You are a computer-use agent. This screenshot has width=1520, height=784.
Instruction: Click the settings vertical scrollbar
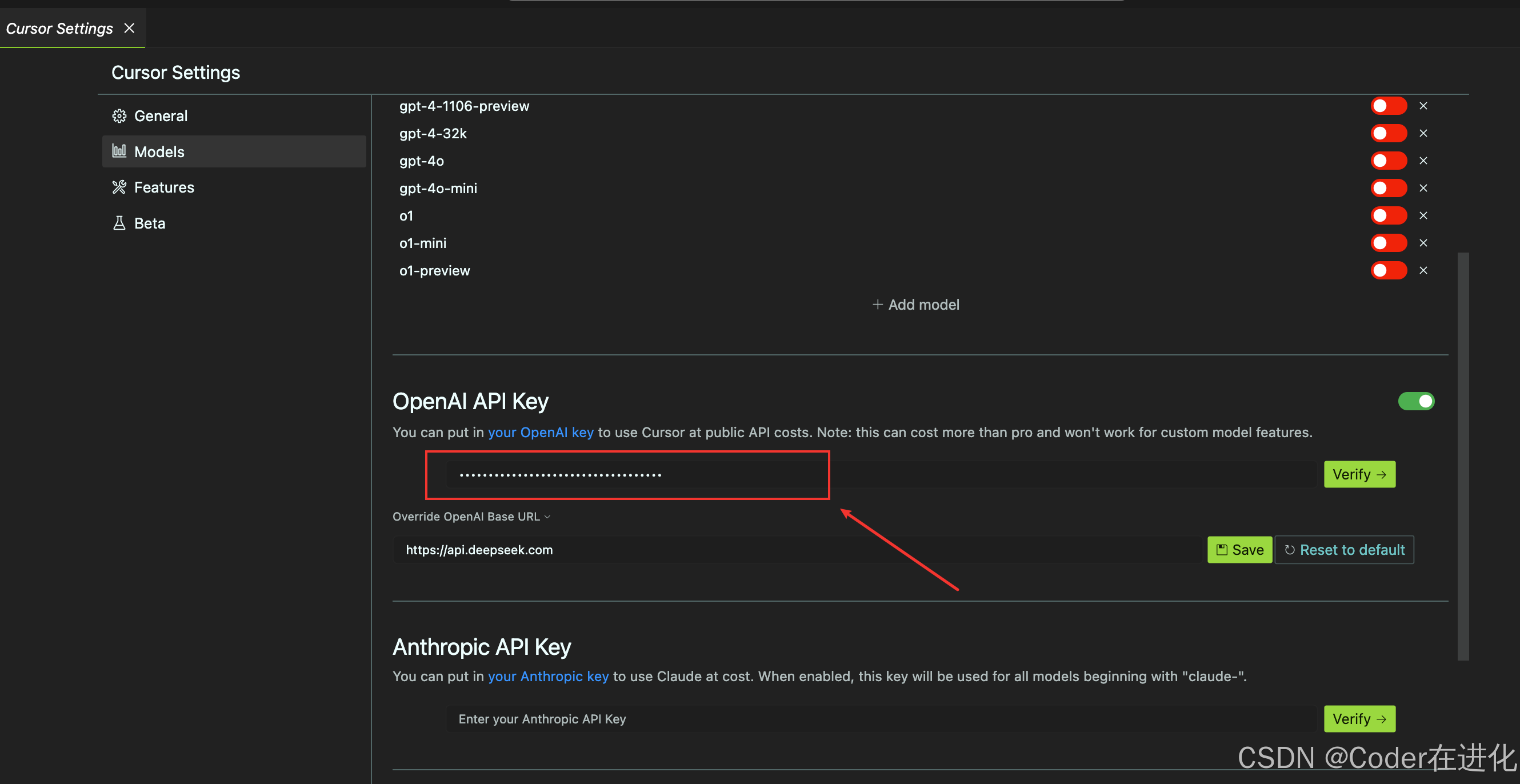coord(1463,455)
